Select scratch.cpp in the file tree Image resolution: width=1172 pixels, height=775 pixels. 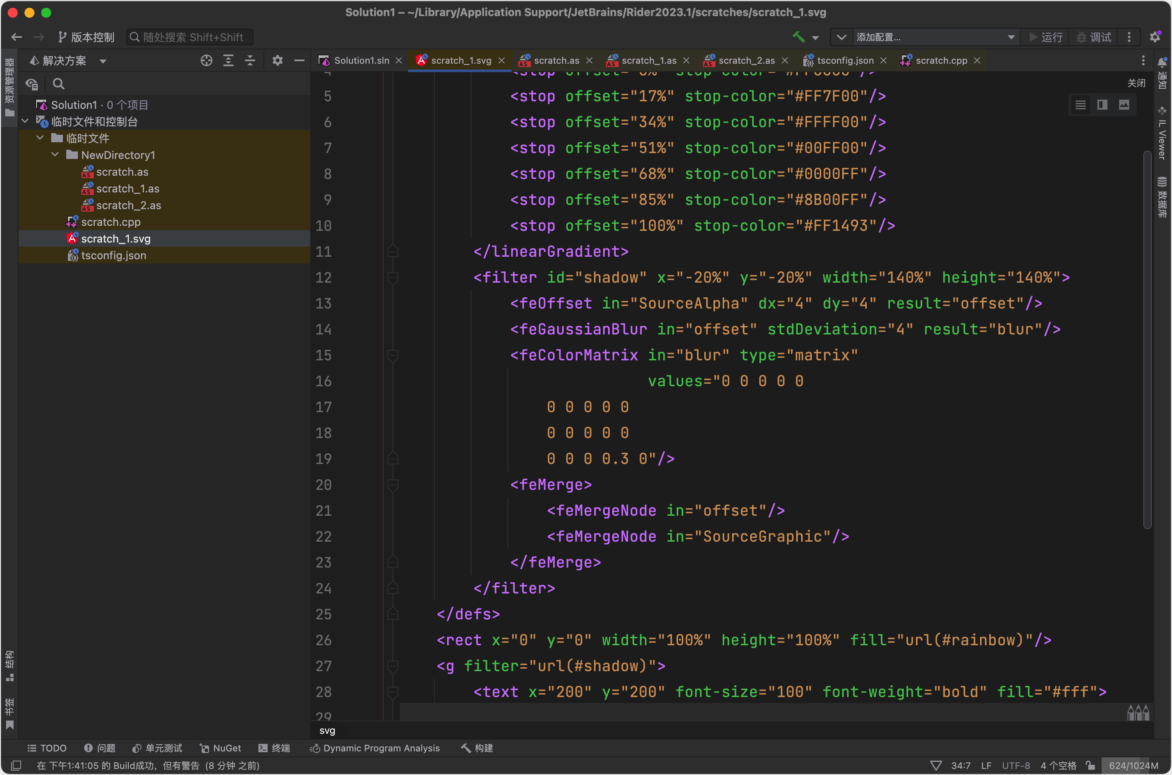[111, 222]
